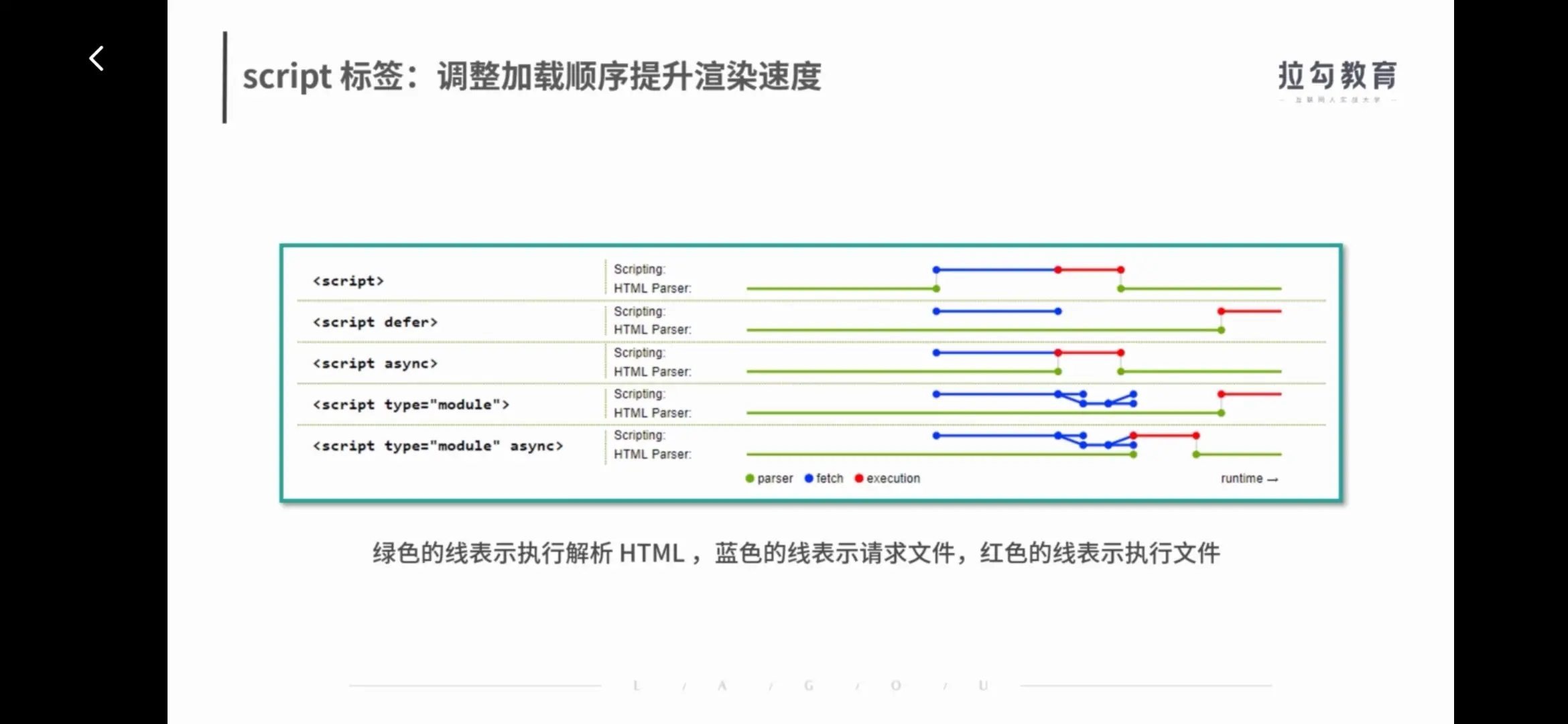Click the 拉勾教育 logo
Screen dimensions: 1568x724
coord(1337,80)
